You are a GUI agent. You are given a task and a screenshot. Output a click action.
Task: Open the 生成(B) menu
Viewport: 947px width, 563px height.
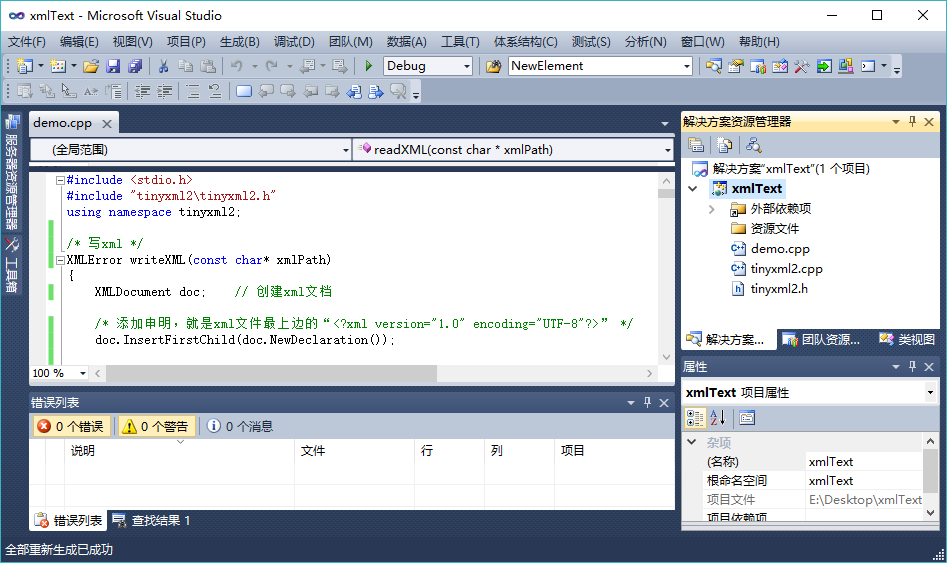(x=239, y=42)
